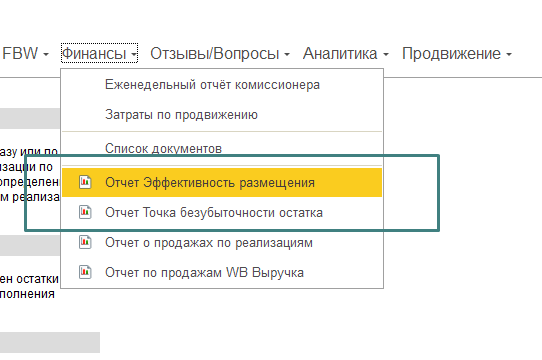This screenshot has width=542, height=360.
Task: Open the Аналитика menu
Action: tap(340, 53)
